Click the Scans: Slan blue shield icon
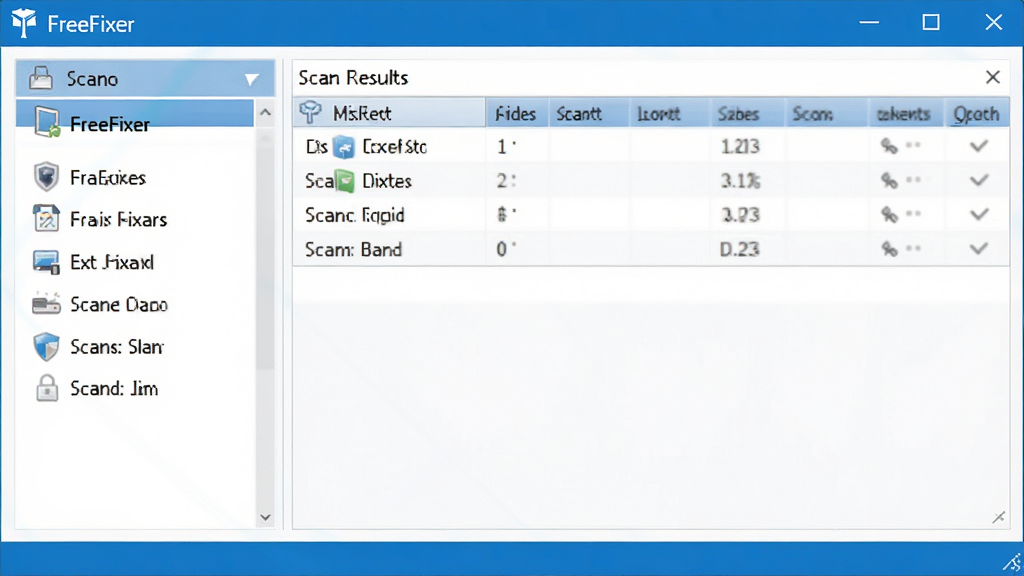Viewport: 1024px width, 576px height. pos(46,346)
